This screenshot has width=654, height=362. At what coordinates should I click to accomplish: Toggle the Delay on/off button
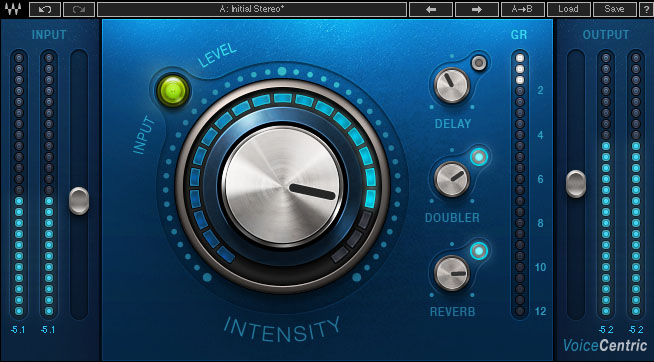(x=479, y=63)
